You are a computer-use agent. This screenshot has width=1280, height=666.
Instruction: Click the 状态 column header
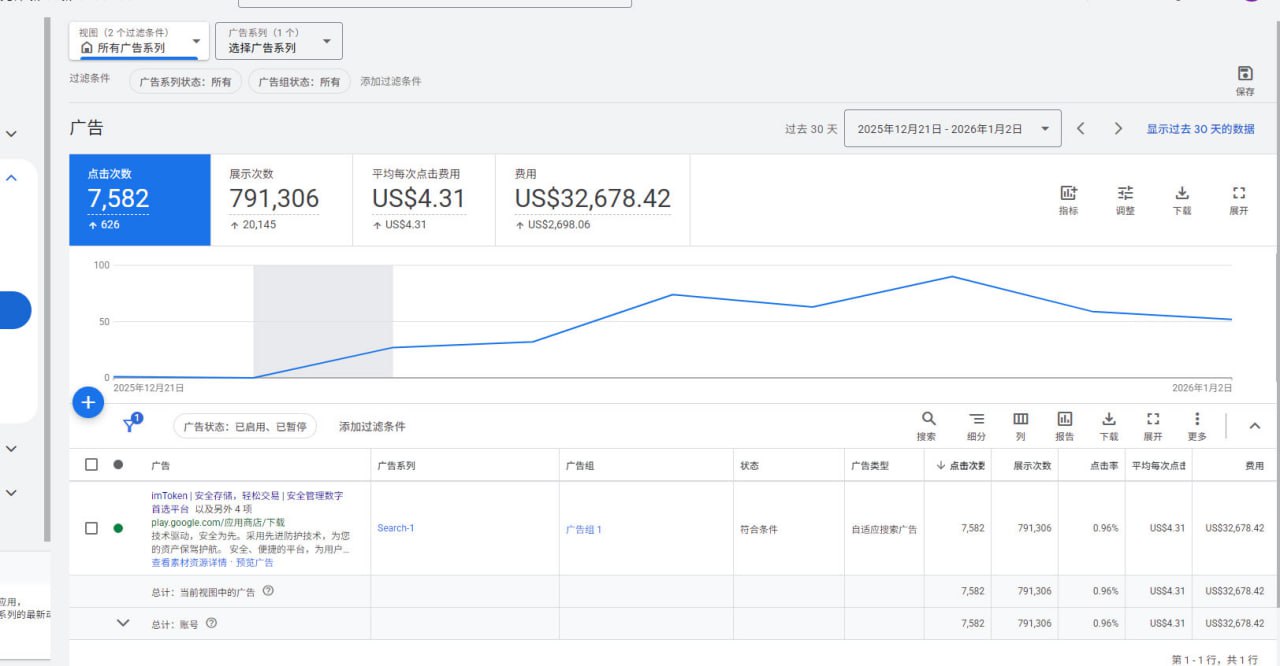pos(749,465)
